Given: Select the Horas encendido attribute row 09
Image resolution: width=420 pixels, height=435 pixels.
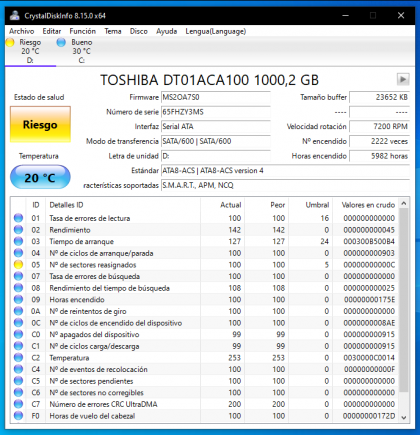Looking at the screenshot, I should click(x=206, y=299).
